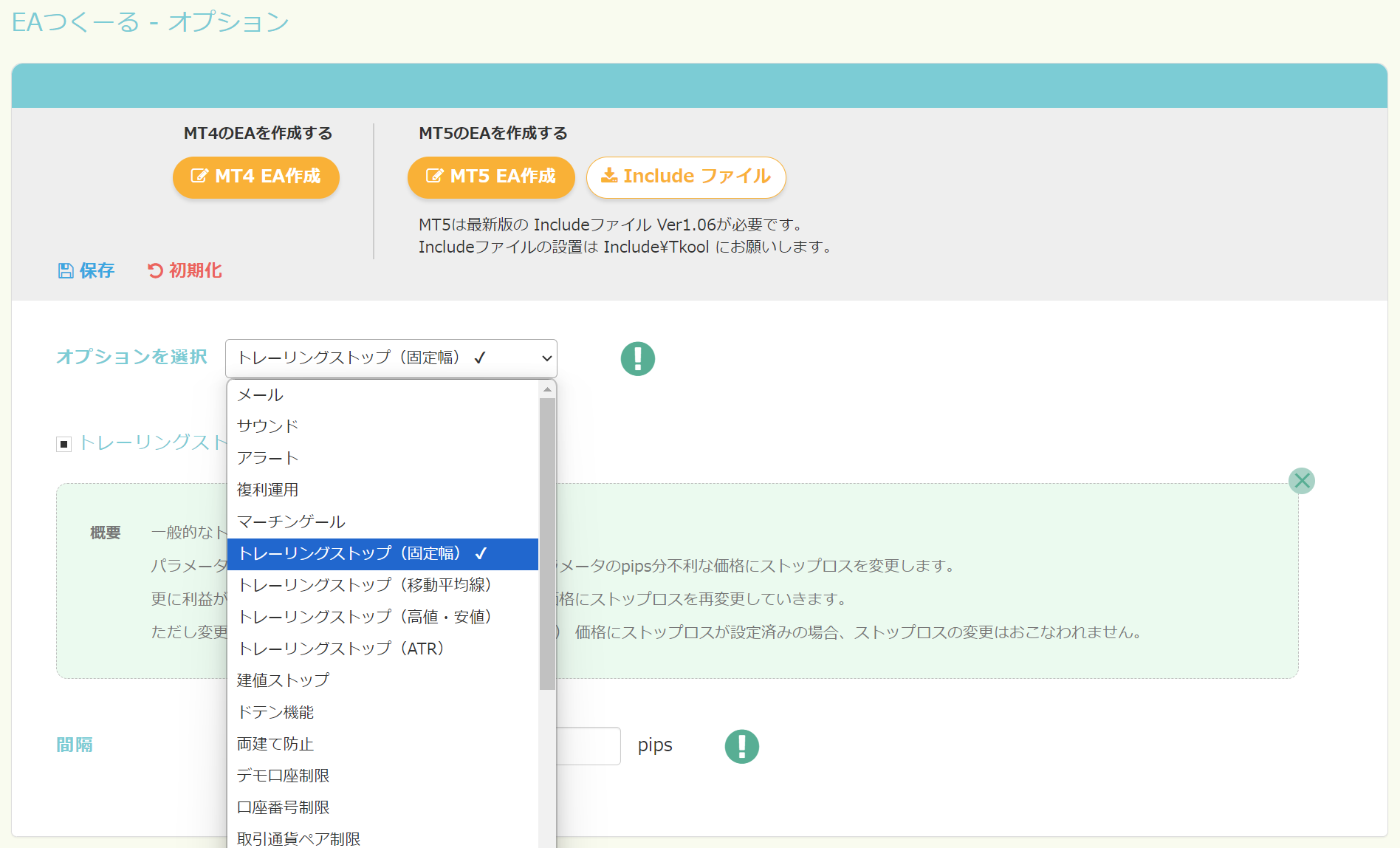Select 複利運用 from the option list
Viewport: 1400px width, 848px height.
(267, 490)
